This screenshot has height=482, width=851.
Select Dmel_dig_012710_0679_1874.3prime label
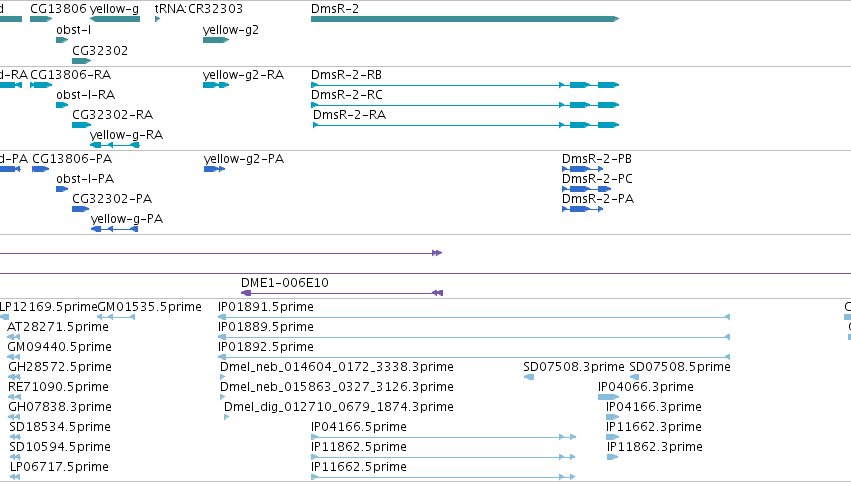pos(339,408)
